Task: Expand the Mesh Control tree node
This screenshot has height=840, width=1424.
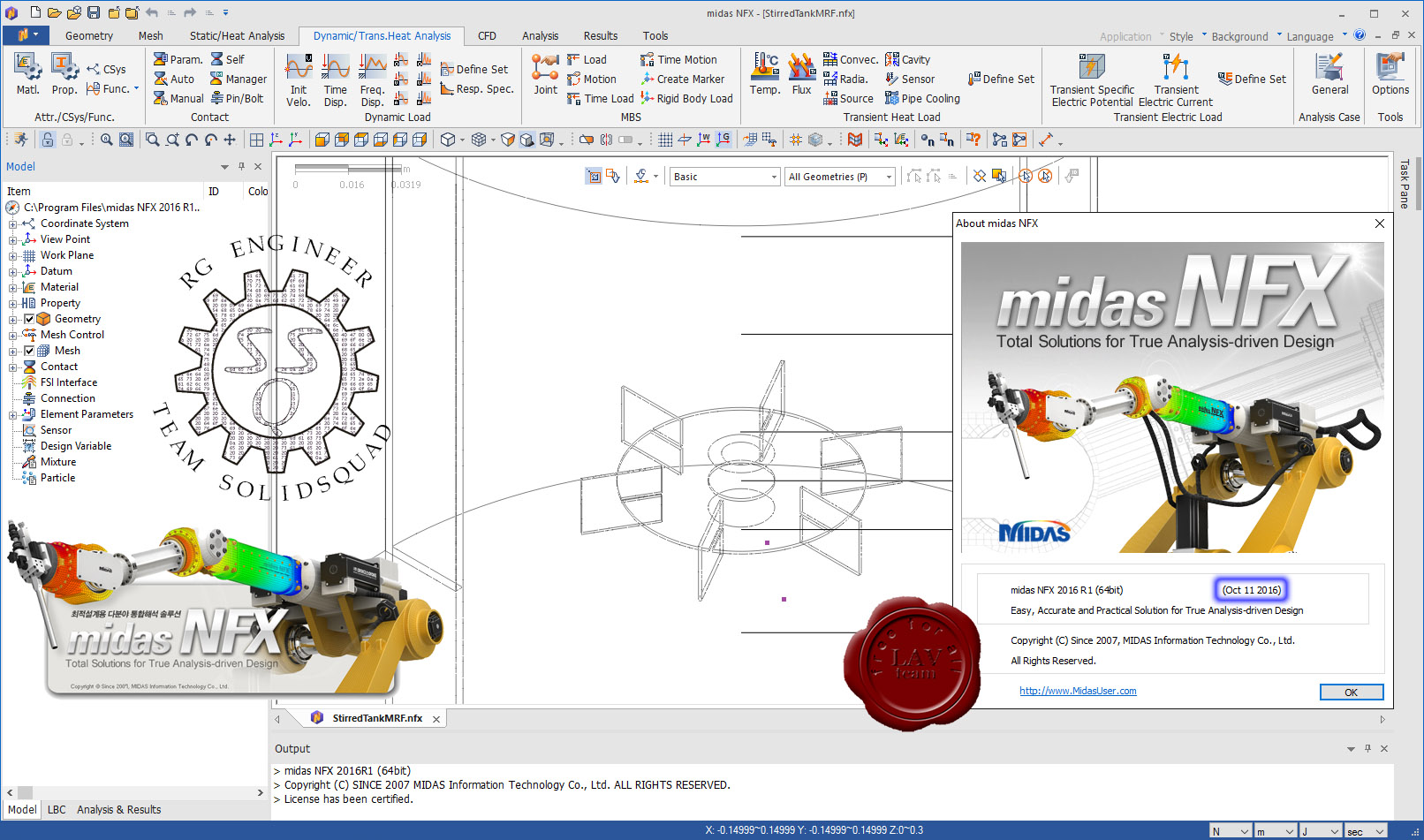Action: (x=12, y=335)
